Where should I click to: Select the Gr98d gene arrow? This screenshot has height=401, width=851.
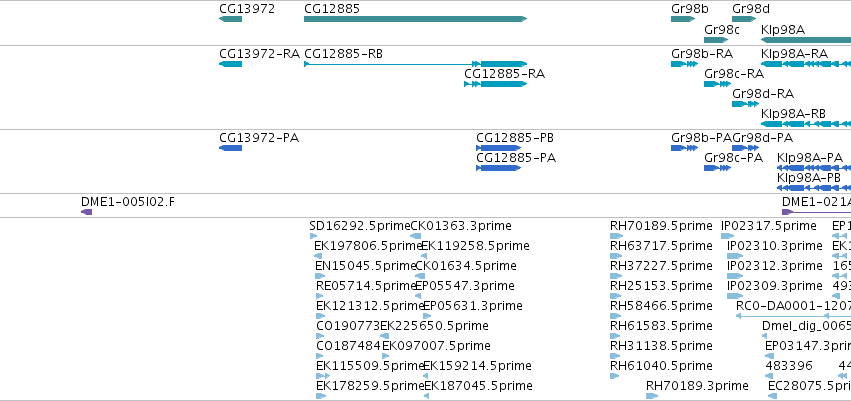click(744, 19)
